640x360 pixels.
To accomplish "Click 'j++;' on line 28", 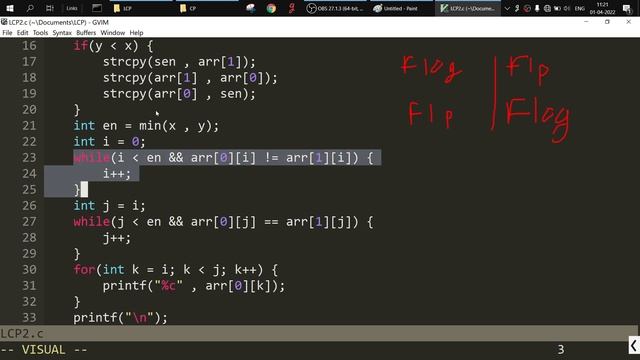I will click(117, 238).
